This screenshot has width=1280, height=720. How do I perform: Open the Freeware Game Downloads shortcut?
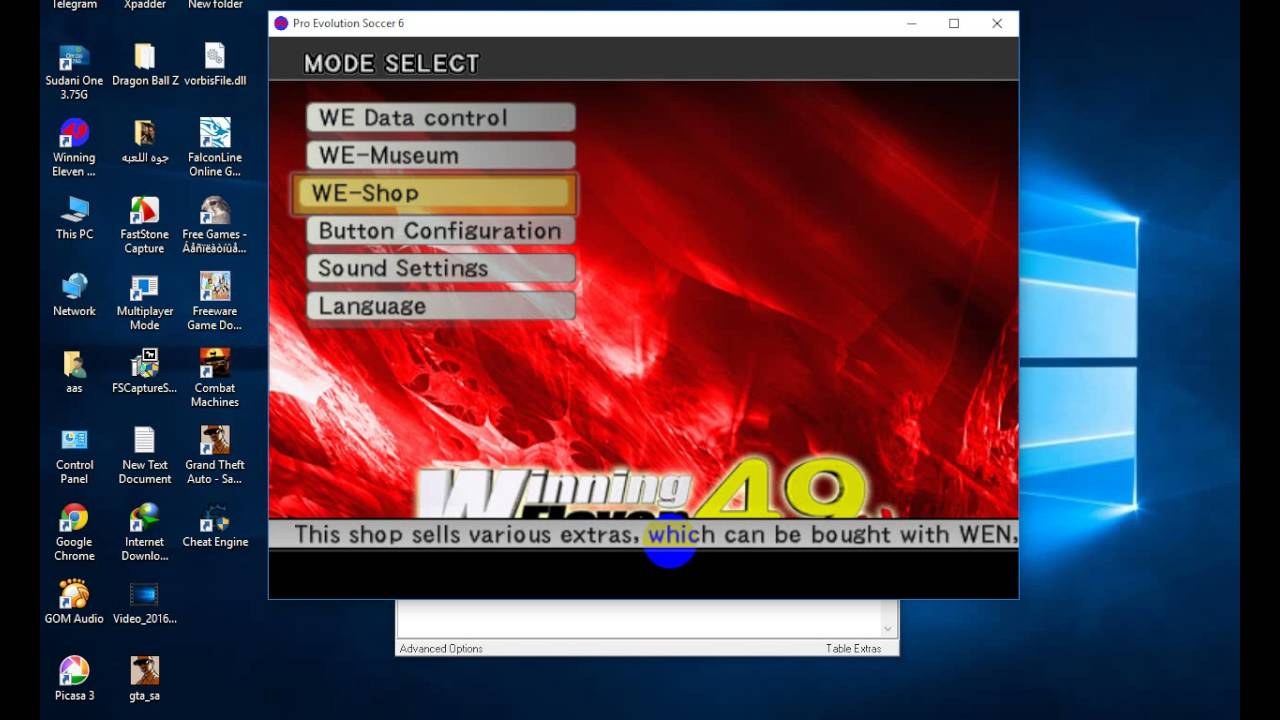point(215,302)
